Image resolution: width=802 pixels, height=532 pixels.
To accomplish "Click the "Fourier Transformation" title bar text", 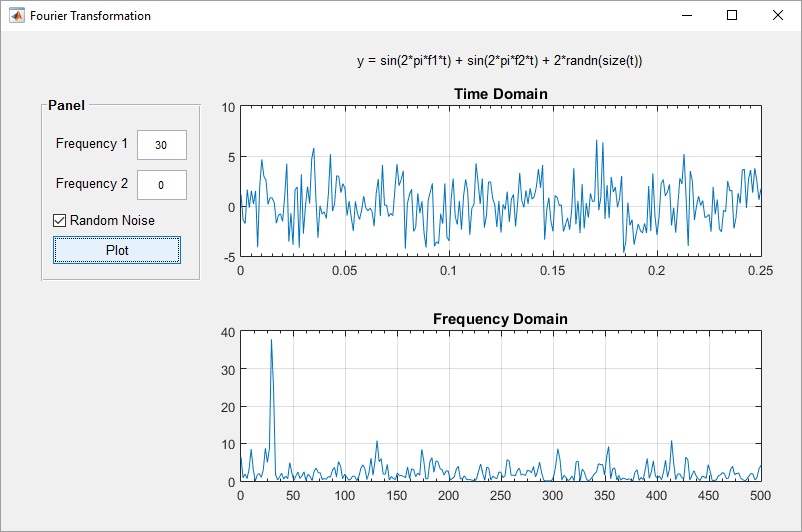I will (x=90, y=16).
